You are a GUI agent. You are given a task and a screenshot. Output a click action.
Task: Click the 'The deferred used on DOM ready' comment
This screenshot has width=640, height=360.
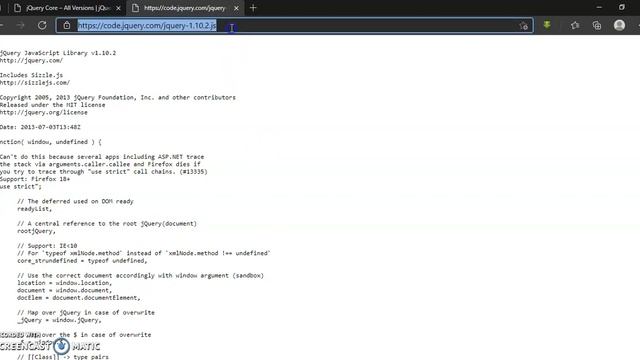click(x=76, y=201)
